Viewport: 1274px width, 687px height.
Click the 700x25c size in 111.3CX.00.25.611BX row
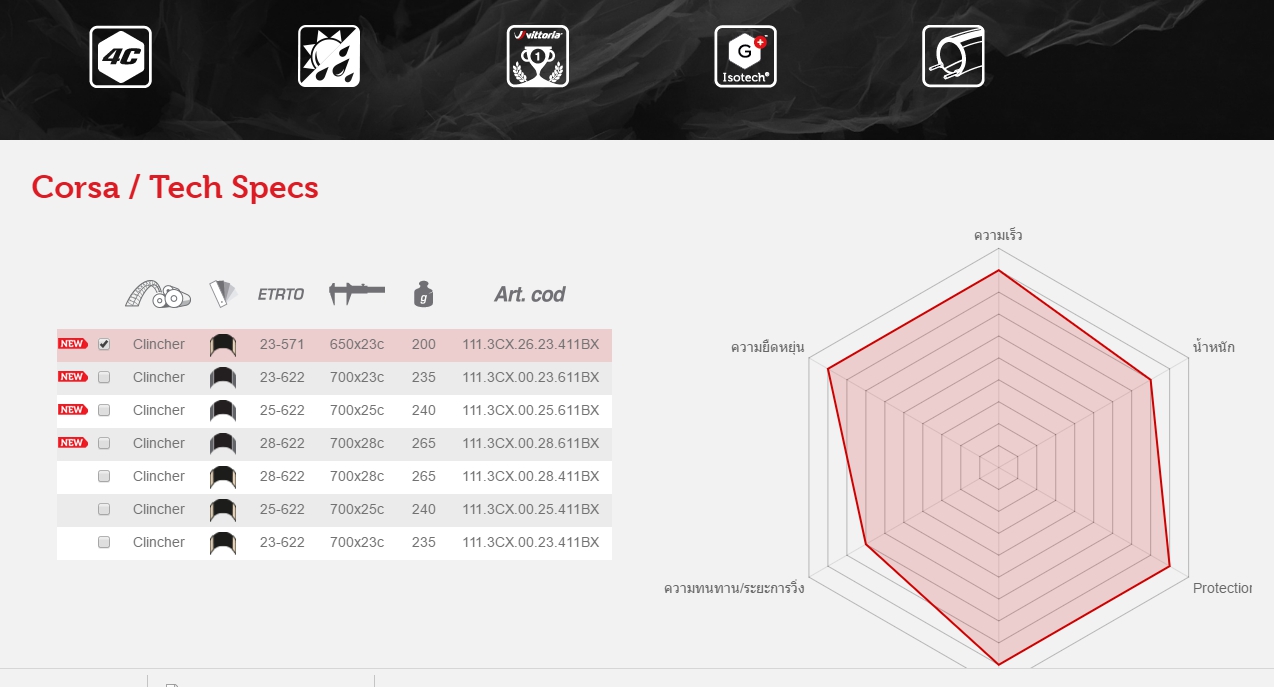[357, 410]
